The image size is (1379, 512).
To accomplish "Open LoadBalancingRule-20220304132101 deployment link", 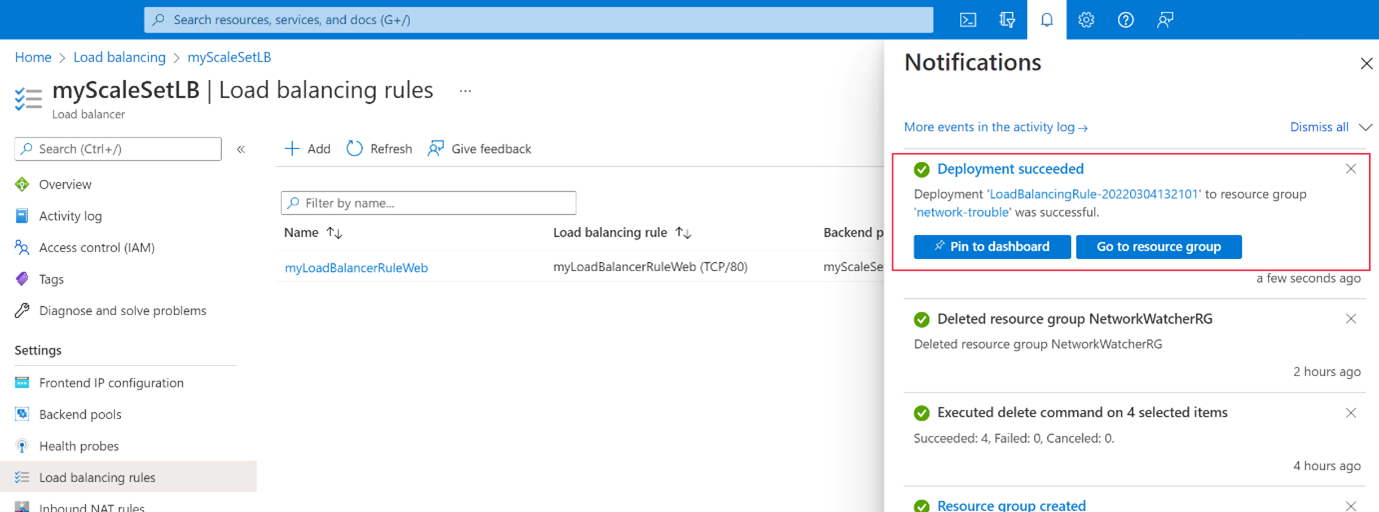I will tap(1095, 194).
